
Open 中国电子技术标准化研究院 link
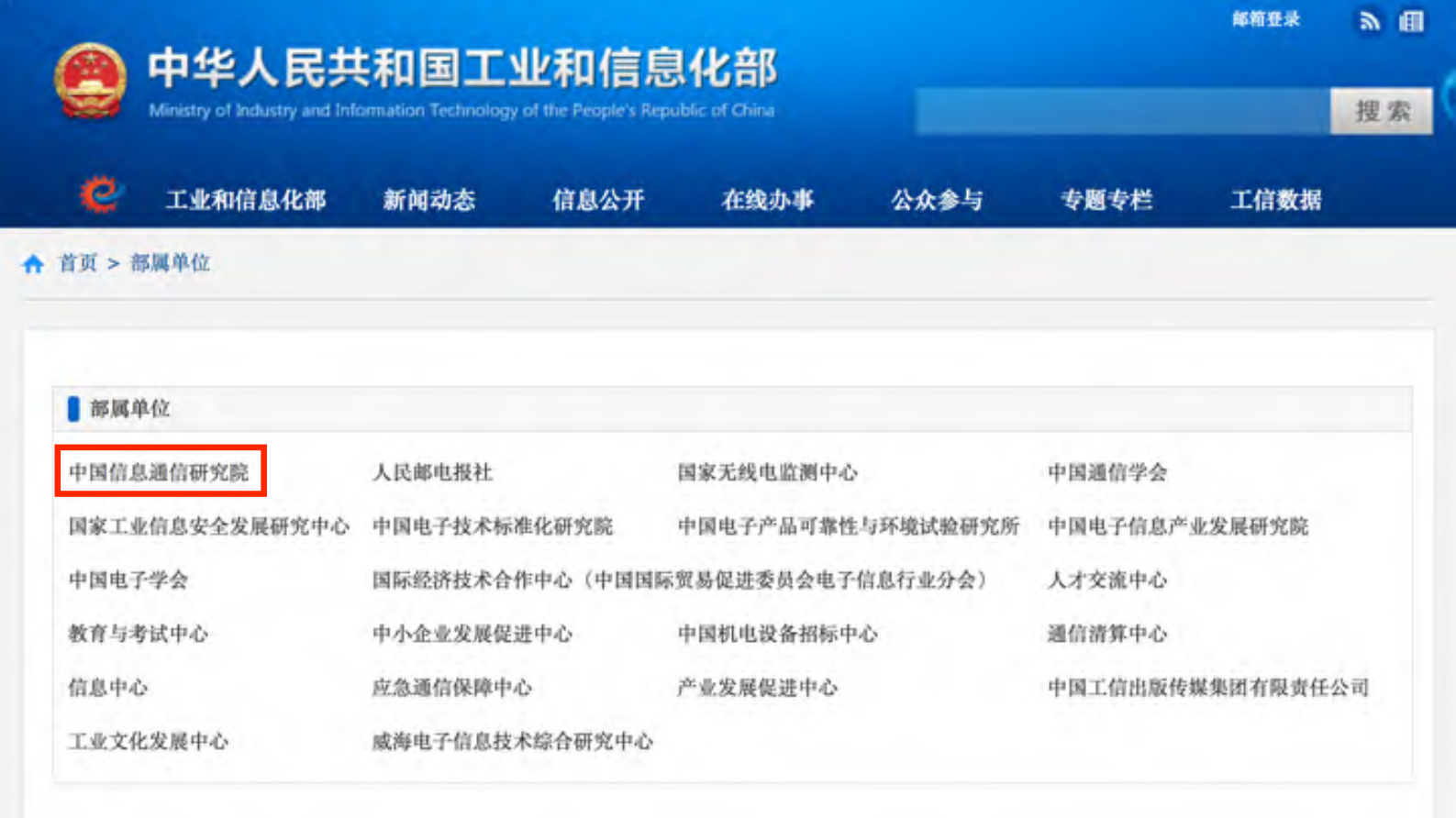click(x=493, y=526)
